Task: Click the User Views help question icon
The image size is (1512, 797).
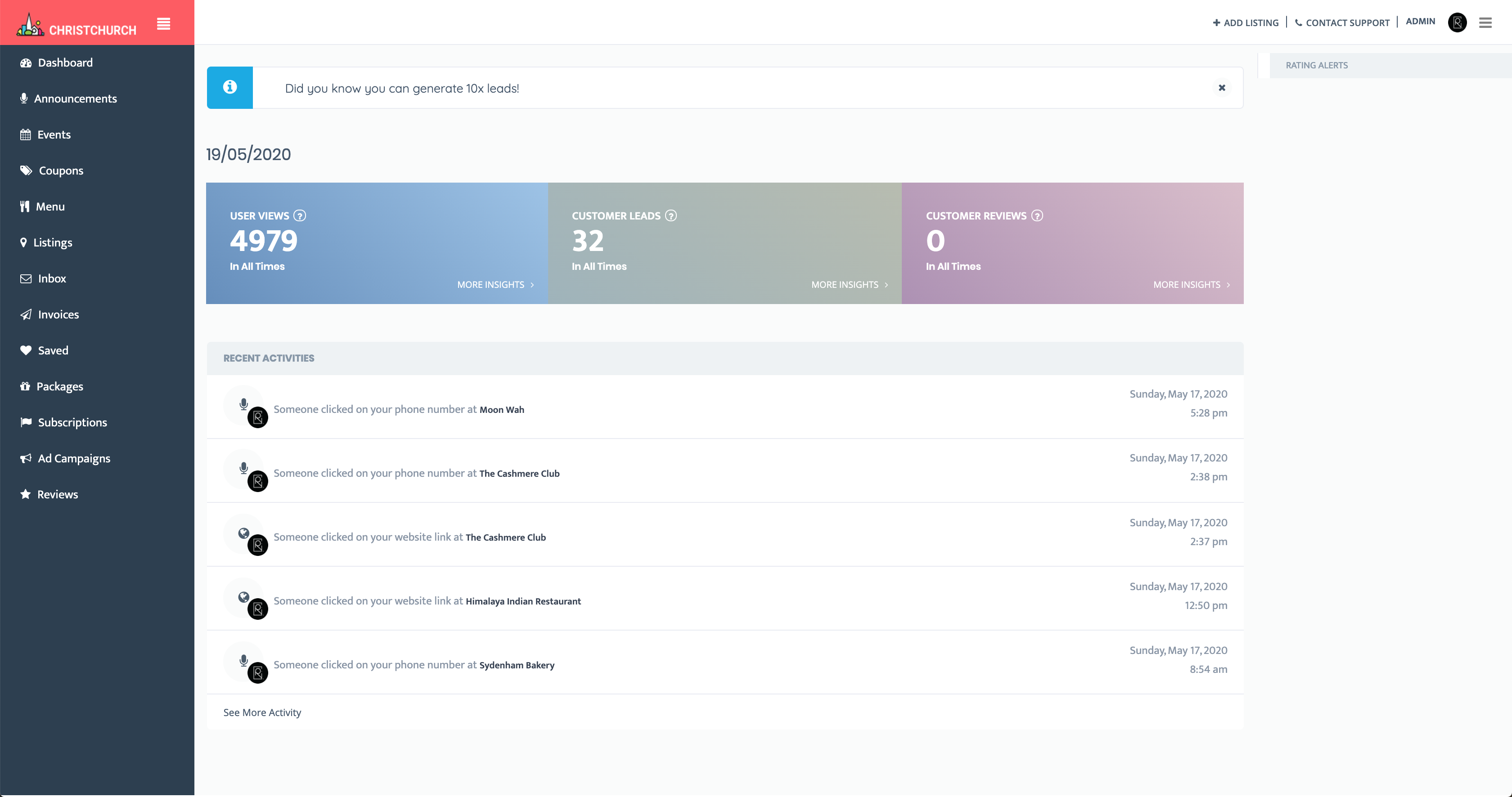Action: (x=300, y=216)
